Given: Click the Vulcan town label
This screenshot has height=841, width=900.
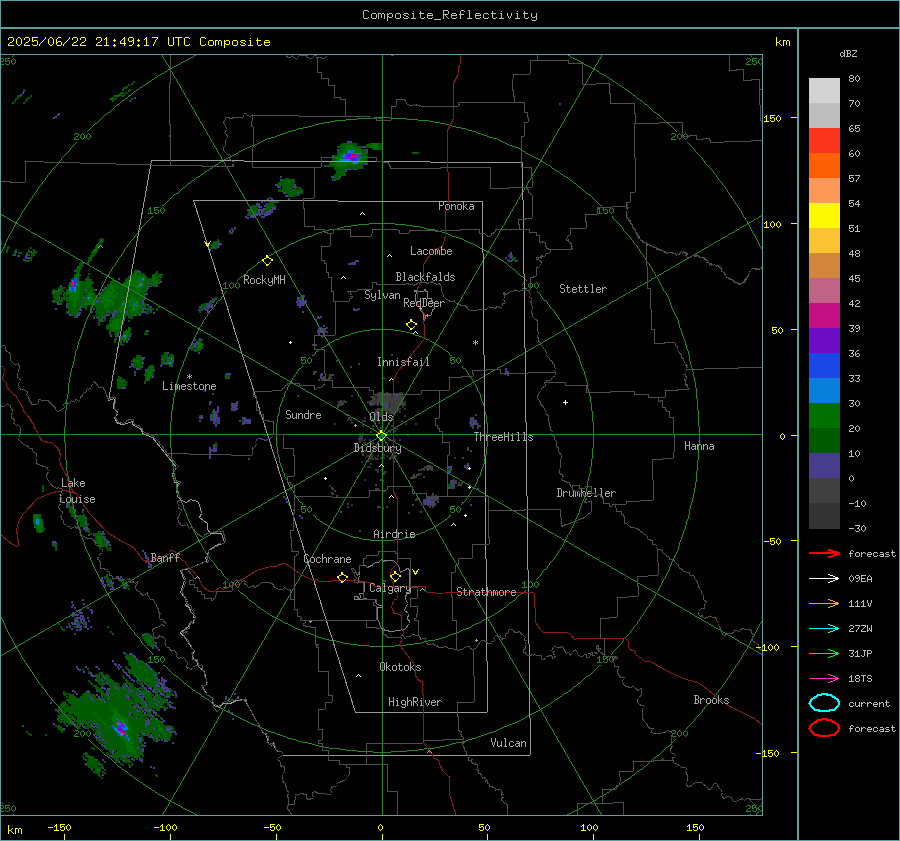Looking at the screenshot, I should pyautogui.click(x=508, y=743).
